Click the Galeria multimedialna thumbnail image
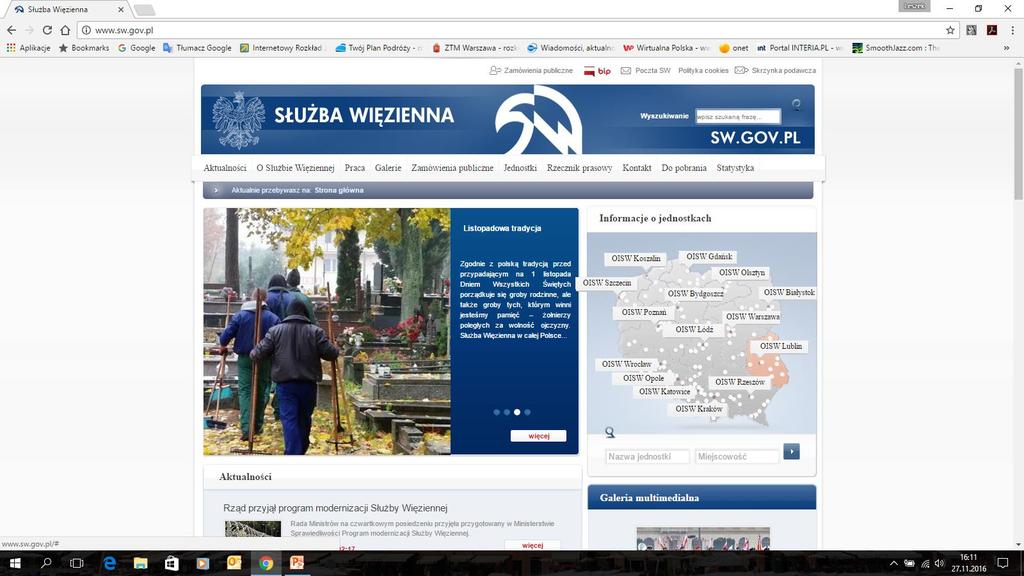 703,538
